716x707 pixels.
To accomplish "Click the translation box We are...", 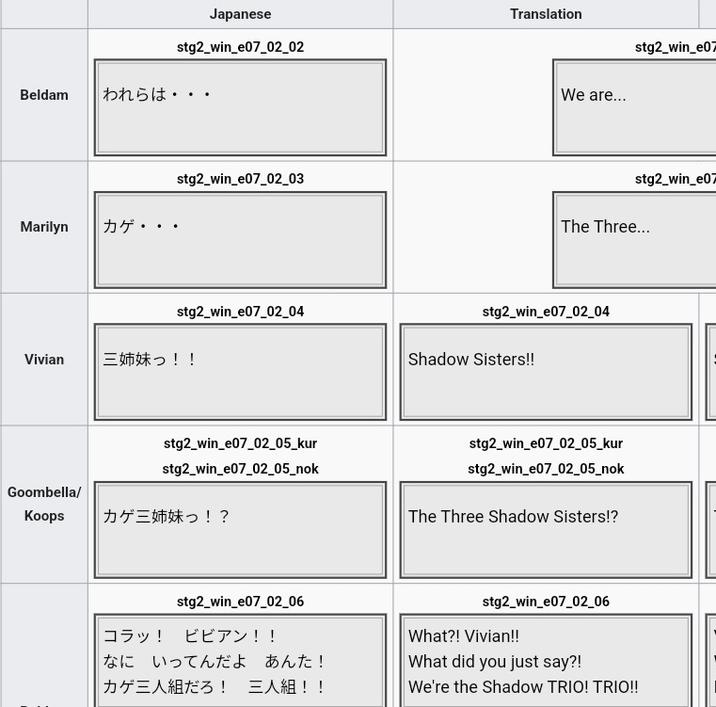I will tap(634, 107).
